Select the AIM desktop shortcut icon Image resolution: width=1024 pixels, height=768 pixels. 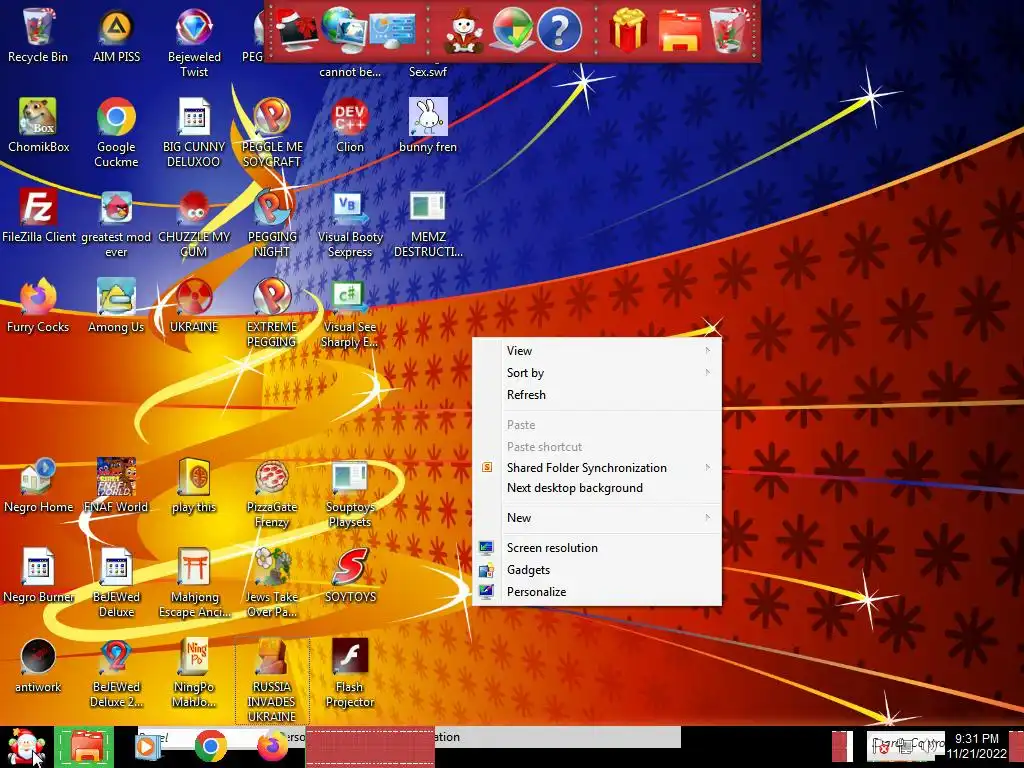[116, 36]
